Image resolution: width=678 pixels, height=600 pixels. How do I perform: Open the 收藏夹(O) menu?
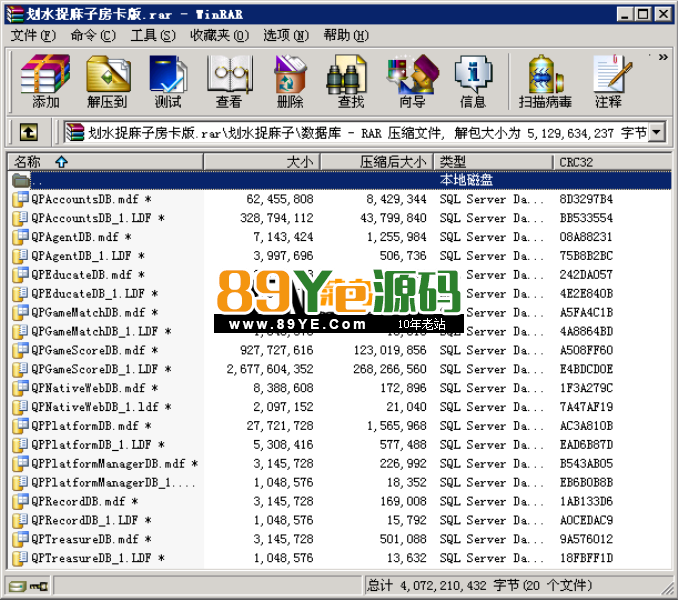[x=220, y=35]
